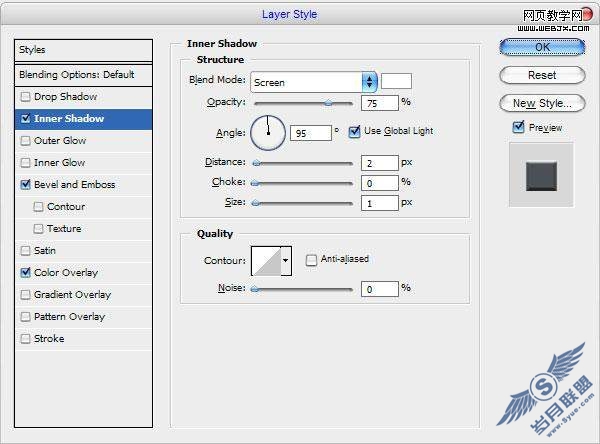
Task: Click the white shadow color swatch
Action: pyautogui.click(x=396, y=81)
